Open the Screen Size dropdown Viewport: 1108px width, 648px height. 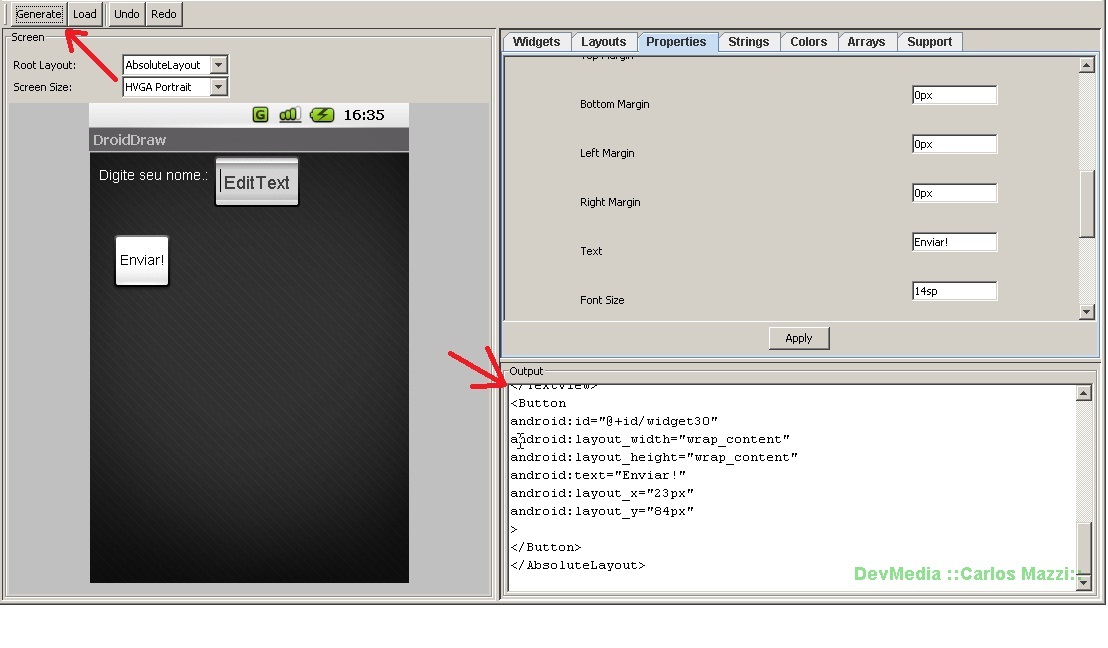[x=219, y=87]
